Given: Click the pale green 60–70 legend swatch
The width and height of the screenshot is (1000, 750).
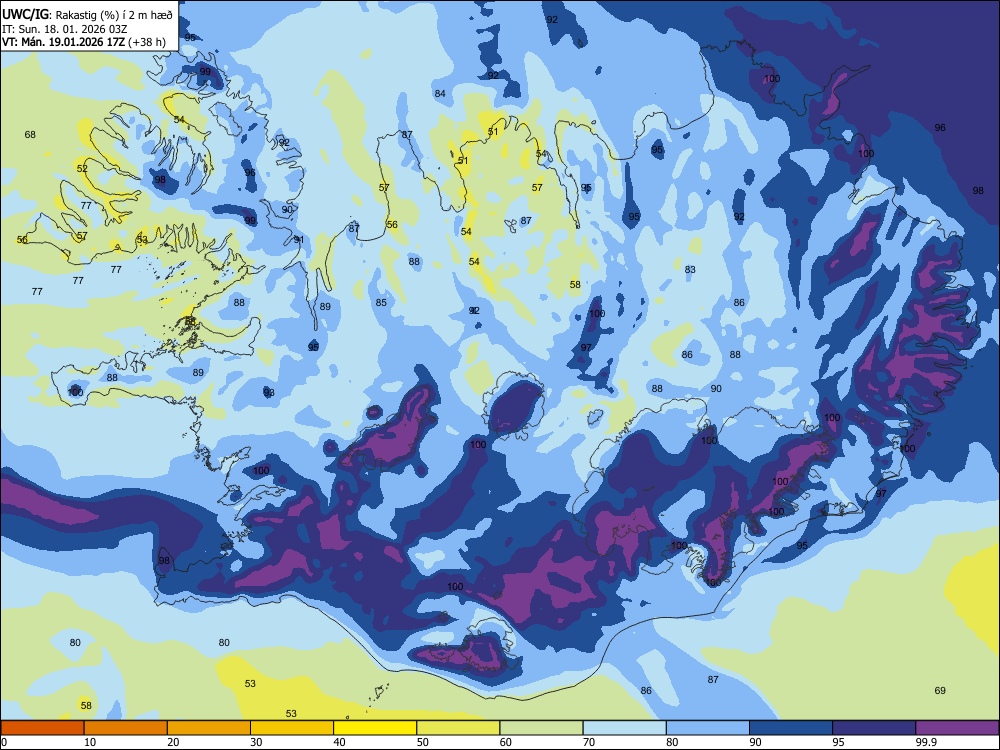Looking at the screenshot, I should click(x=541, y=728).
